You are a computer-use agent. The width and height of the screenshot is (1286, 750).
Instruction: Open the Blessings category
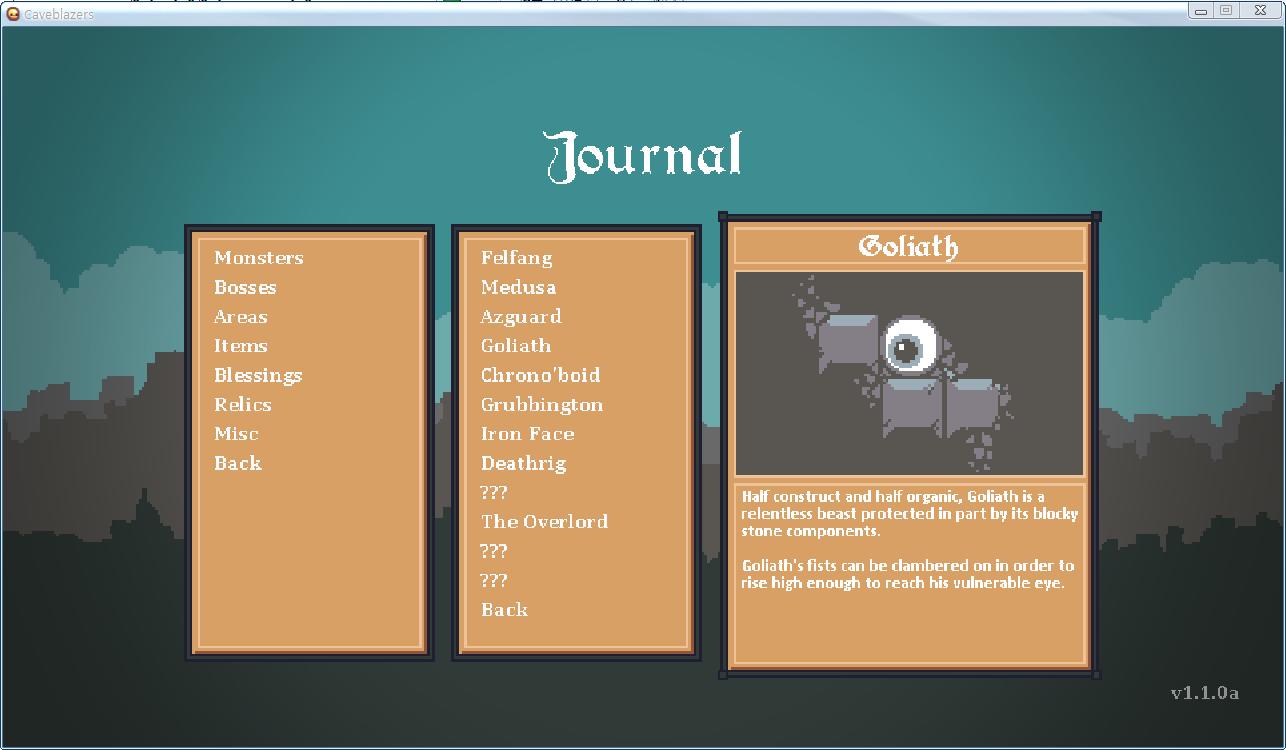coord(257,376)
